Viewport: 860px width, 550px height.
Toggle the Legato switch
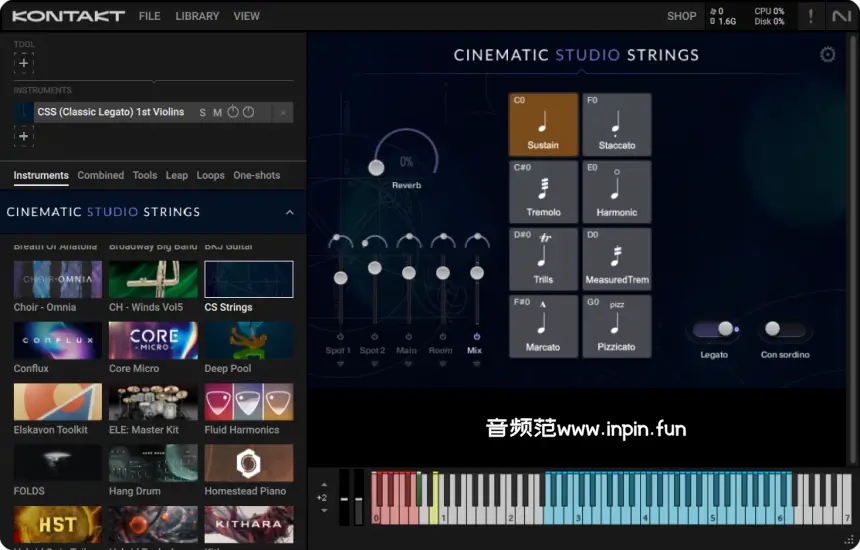click(716, 329)
